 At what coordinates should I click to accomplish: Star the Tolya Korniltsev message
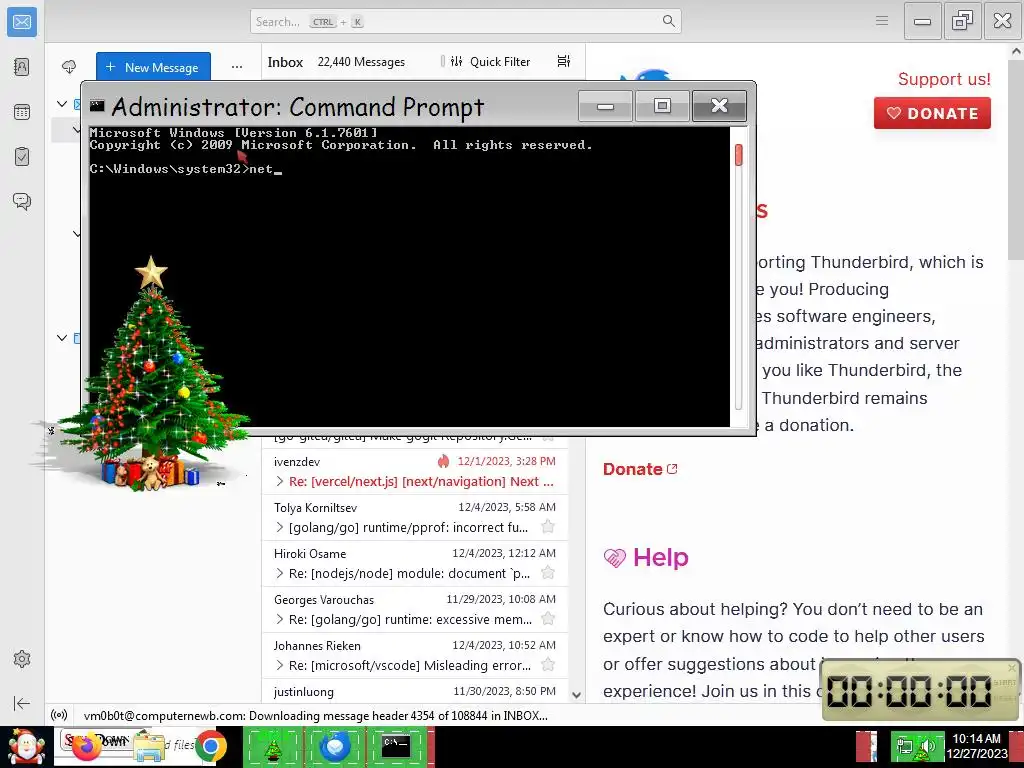point(548,526)
